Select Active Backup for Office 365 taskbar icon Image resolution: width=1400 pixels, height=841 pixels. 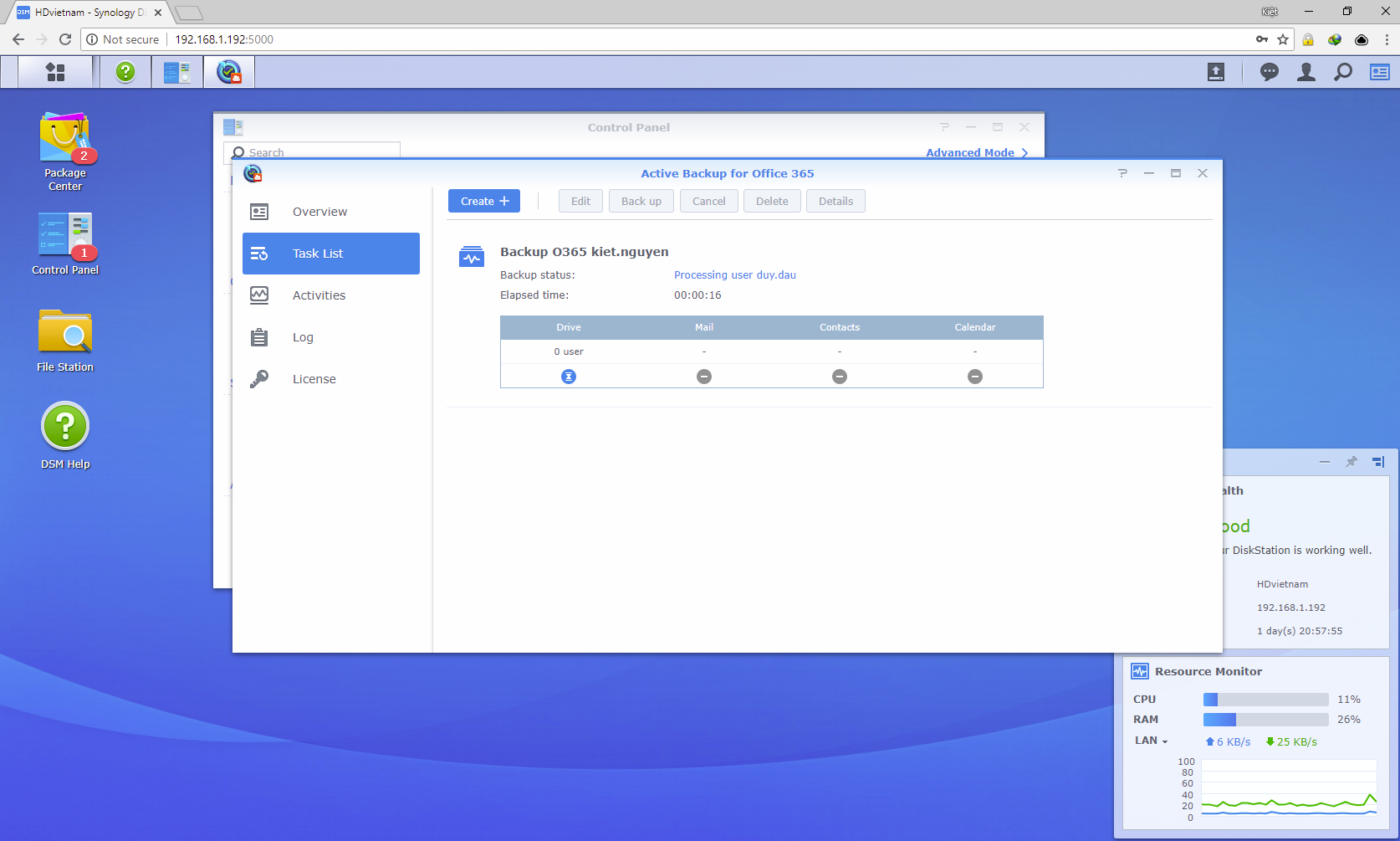click(x=229, y=72)
